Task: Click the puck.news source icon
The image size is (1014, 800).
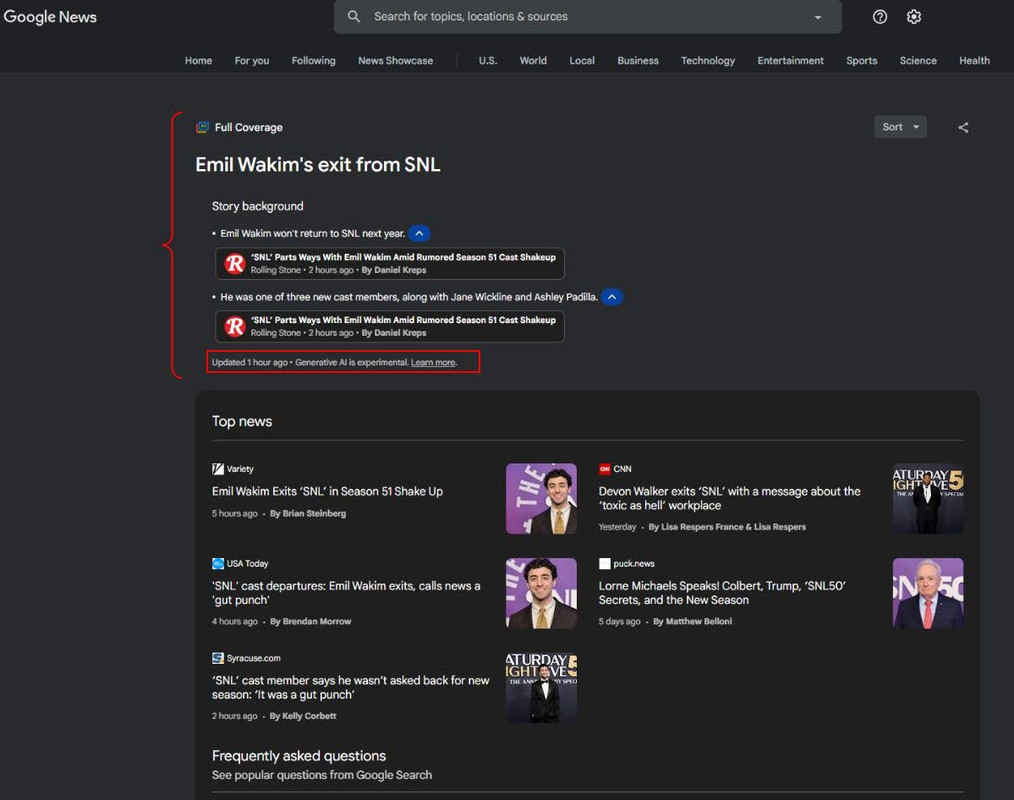Action: pos(605,563)
